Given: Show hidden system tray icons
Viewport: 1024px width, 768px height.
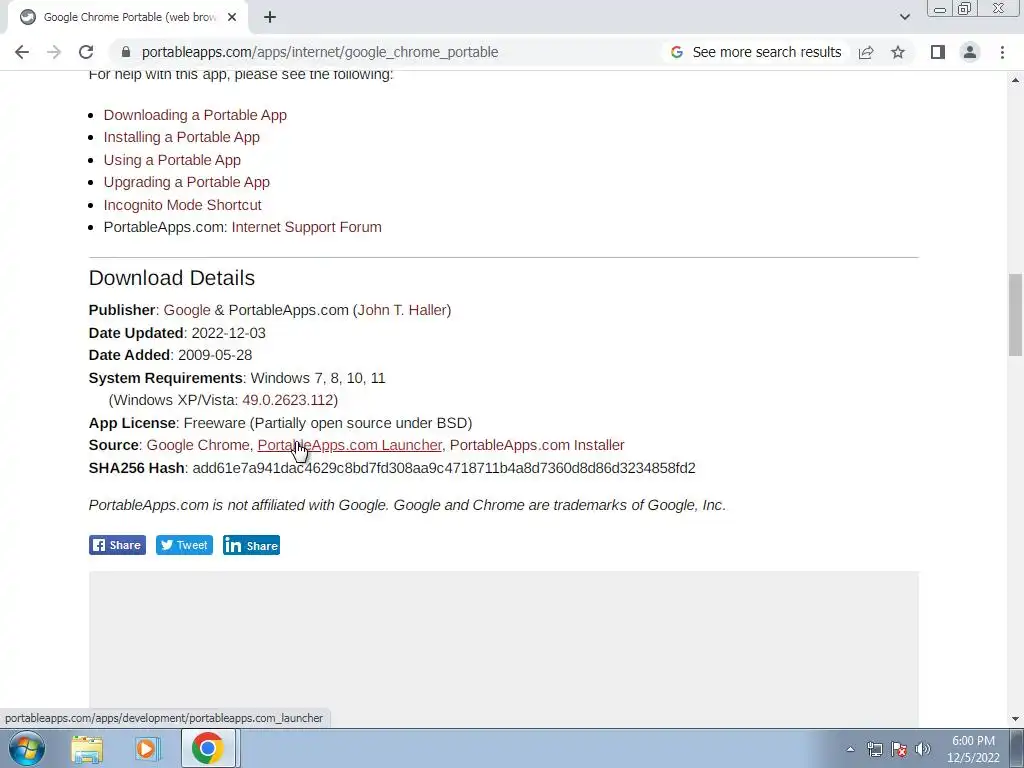Looking at the screenshot, I should pyautogui.click(x=850, y=749).
